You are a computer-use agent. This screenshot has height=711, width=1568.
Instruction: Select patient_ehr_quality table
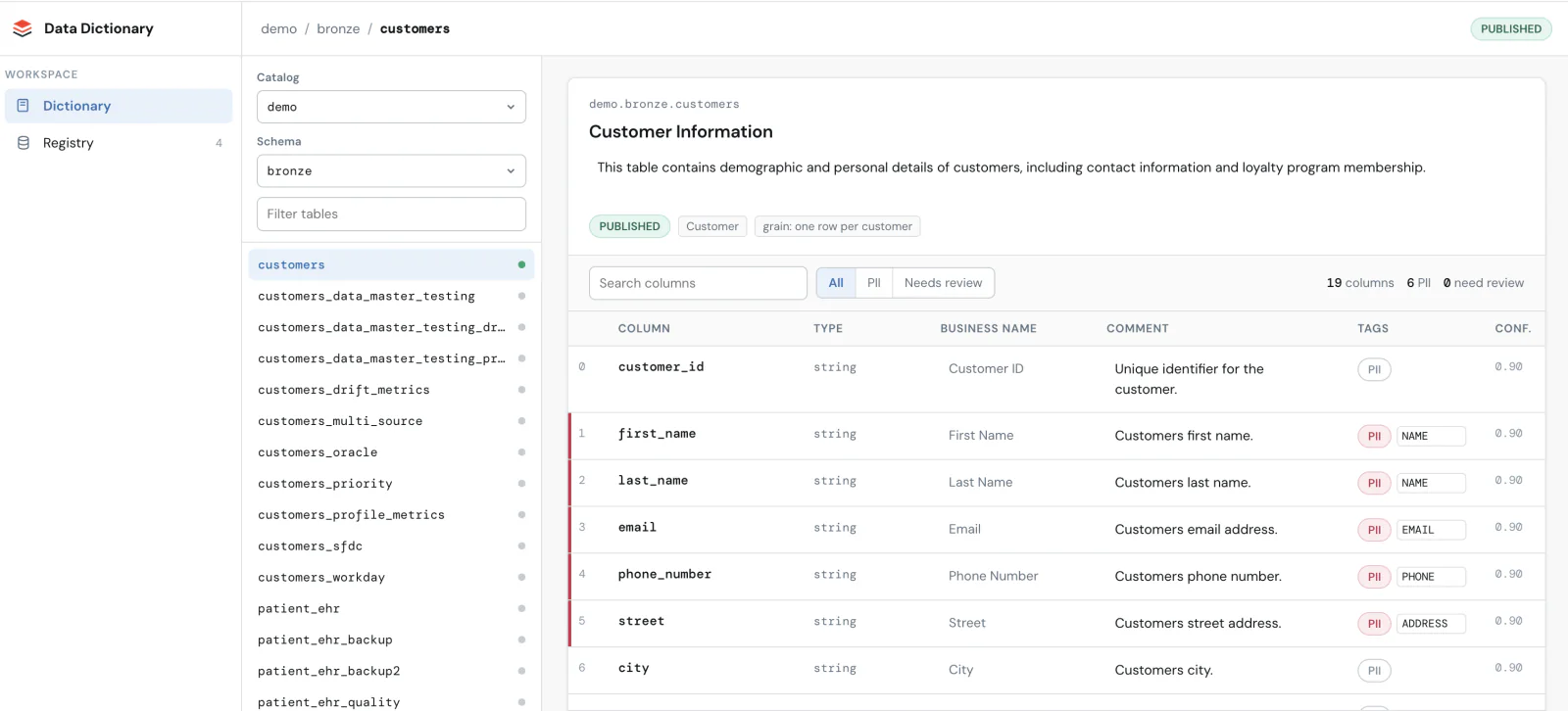pos(391,701)
